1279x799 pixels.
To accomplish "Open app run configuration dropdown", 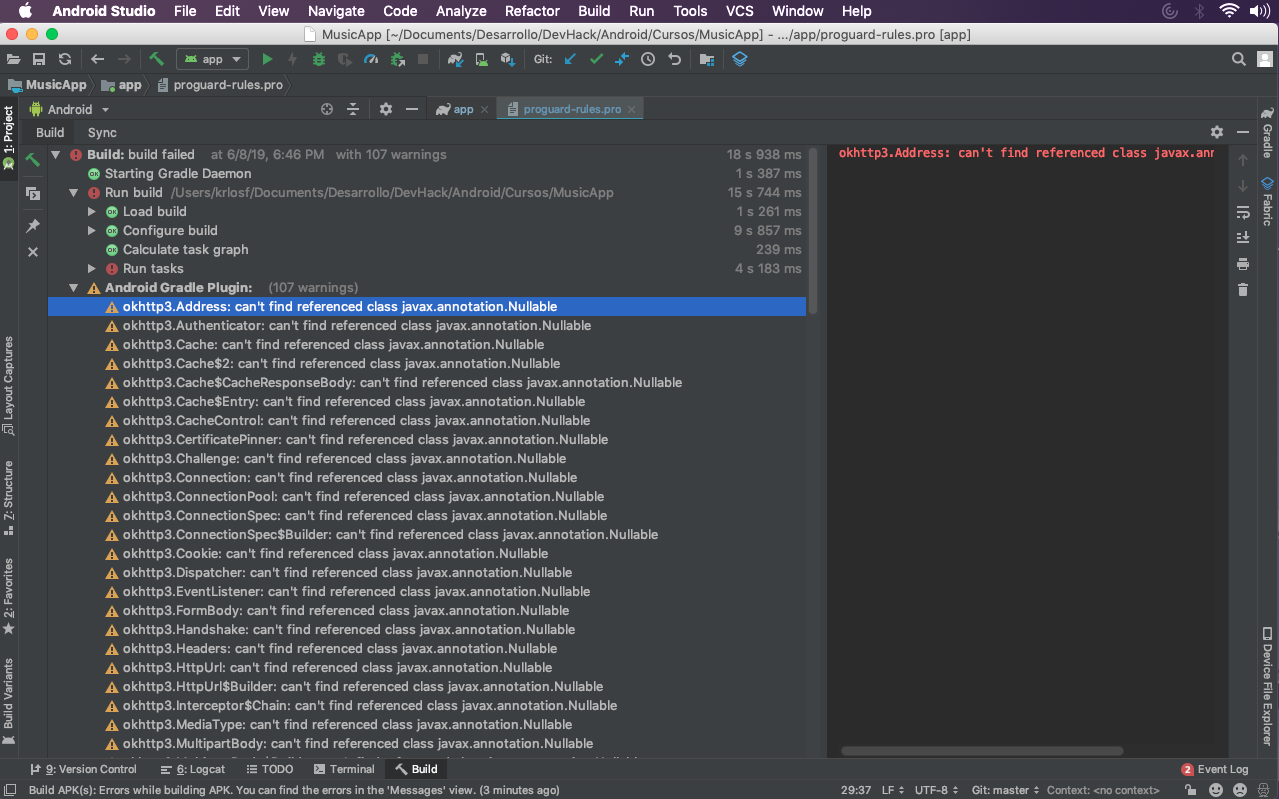I will click(213, 60).
